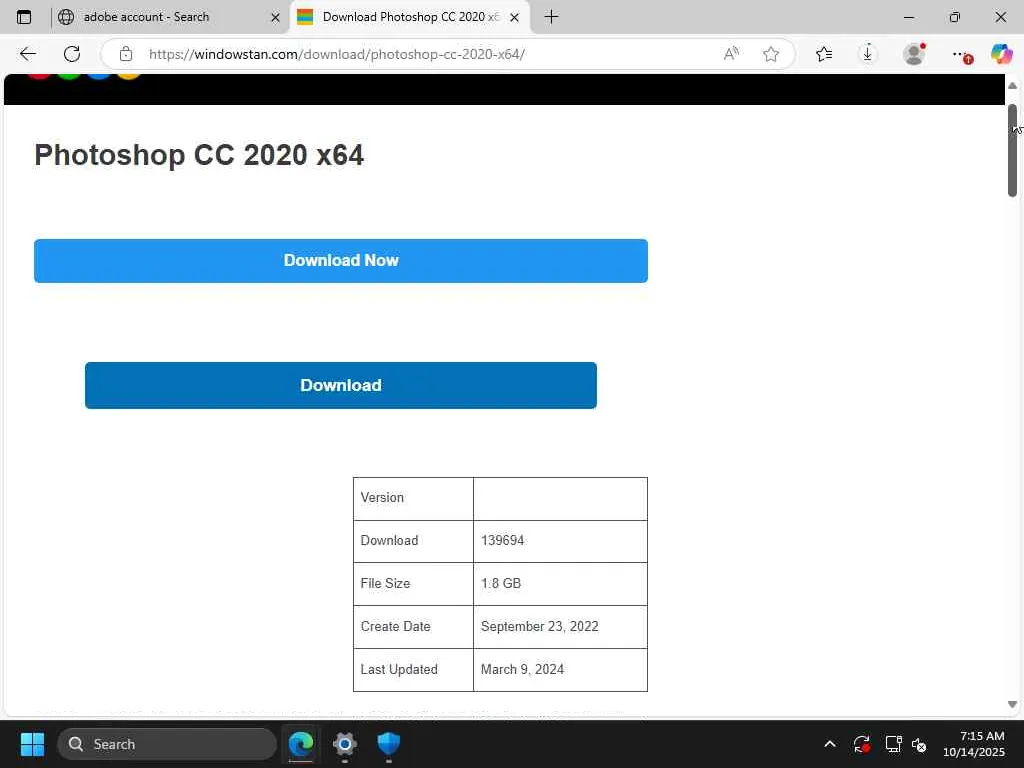Click the Windows Update tray icon
The height and width of the screenshot is (768, 1024).
pos(861,744)
